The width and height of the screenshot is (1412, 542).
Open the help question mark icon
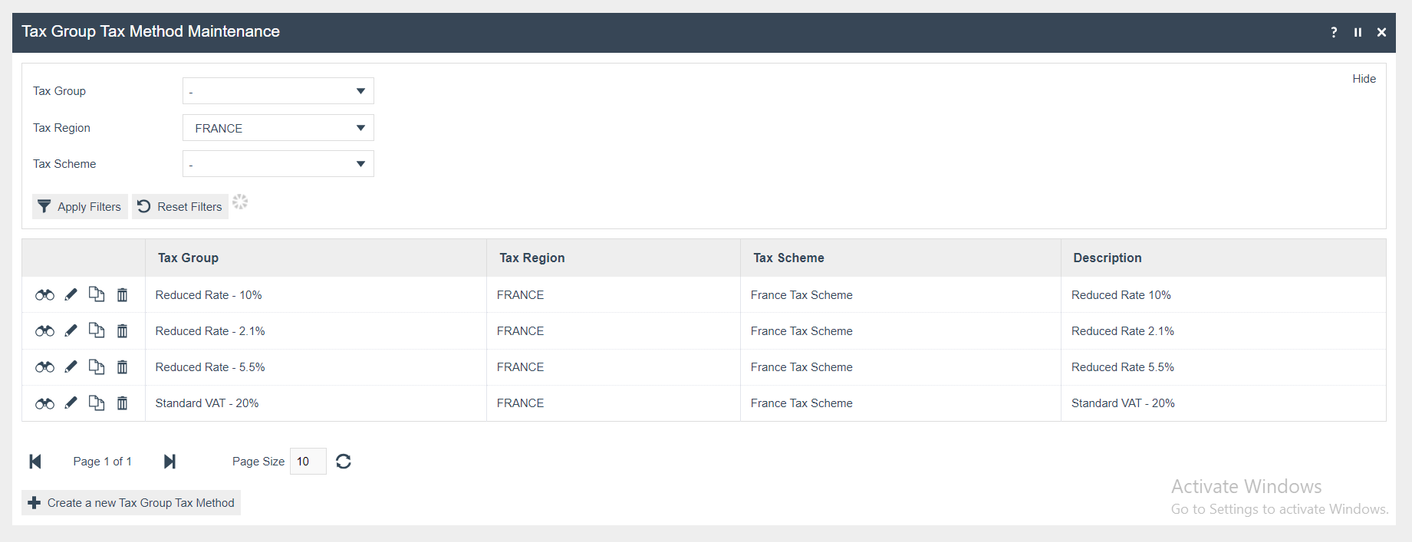tap(1334, 32)
